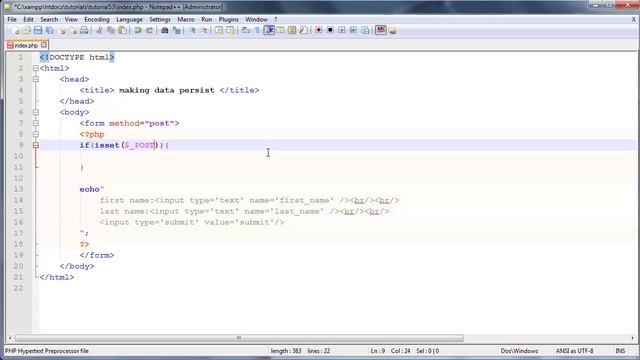Click the ABC spell-check toolbar icon
Image resolution: width=640 pixels, height=360 pixels.
point(380,30)
